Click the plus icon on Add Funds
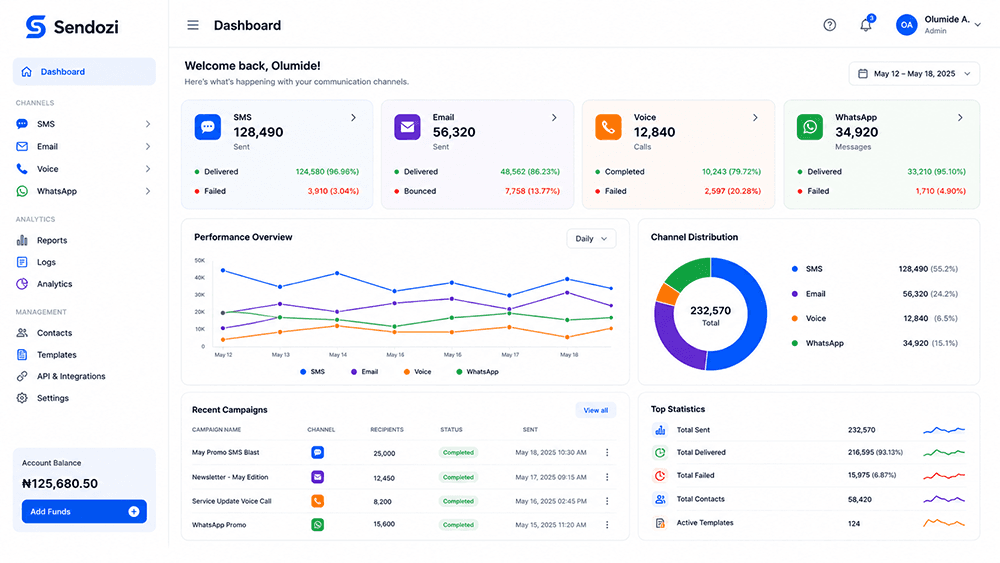The image size is (1000, 563). tap(134, 511)
